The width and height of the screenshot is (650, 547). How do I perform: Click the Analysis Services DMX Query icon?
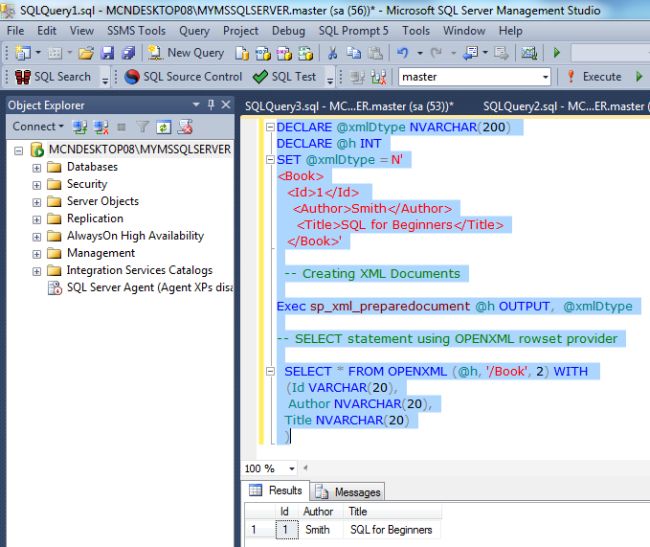[x=284, y=53]
